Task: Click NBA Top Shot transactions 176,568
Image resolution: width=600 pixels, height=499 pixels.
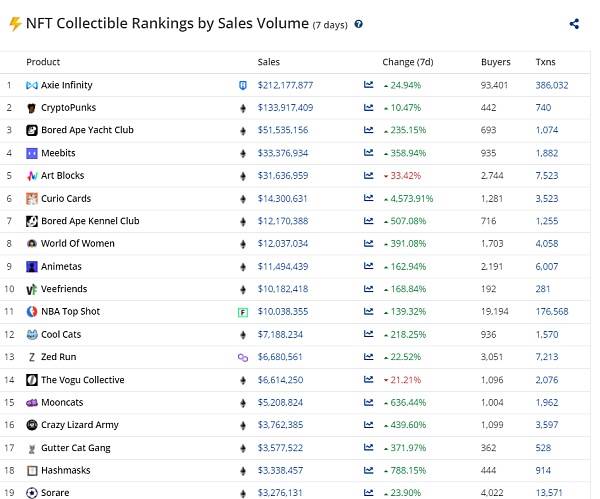Action: point(552,311)
